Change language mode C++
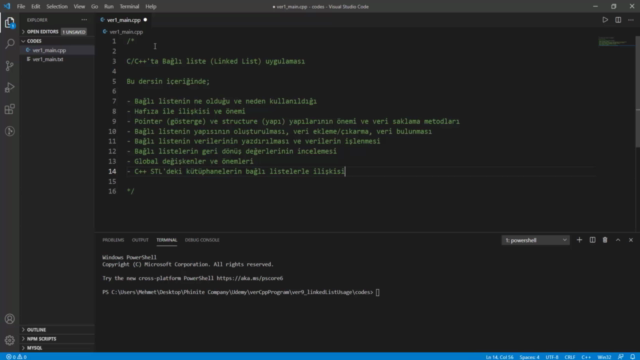Screen dimensions: 640x360 (586, 357)
